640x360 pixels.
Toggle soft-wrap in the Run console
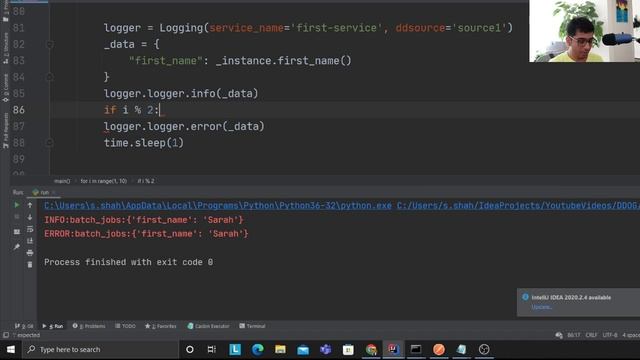coord(30,229)
